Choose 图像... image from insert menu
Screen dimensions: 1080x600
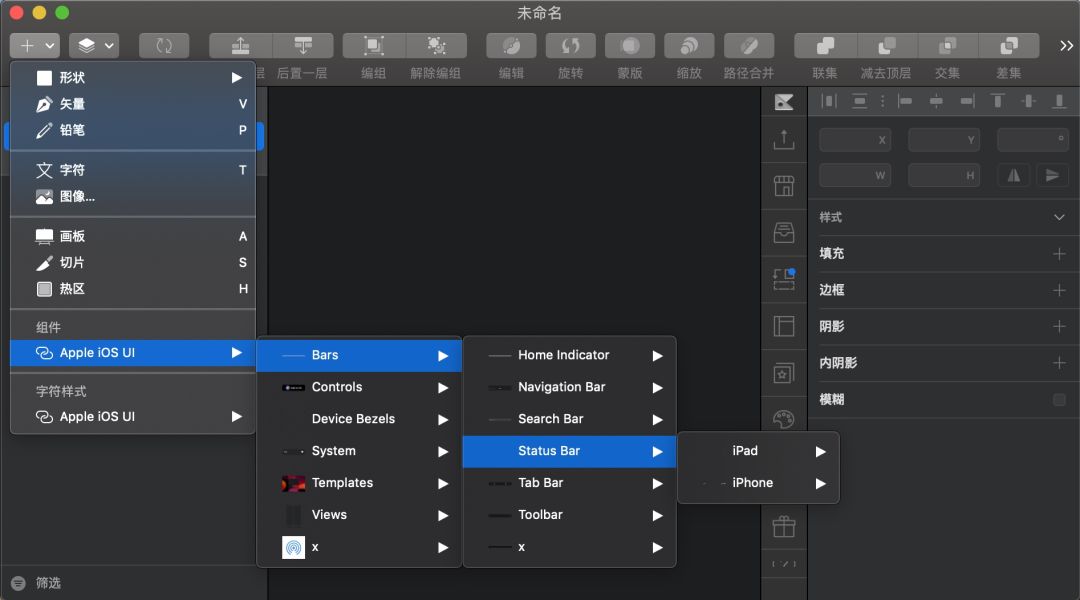click(x=133, y=196)
